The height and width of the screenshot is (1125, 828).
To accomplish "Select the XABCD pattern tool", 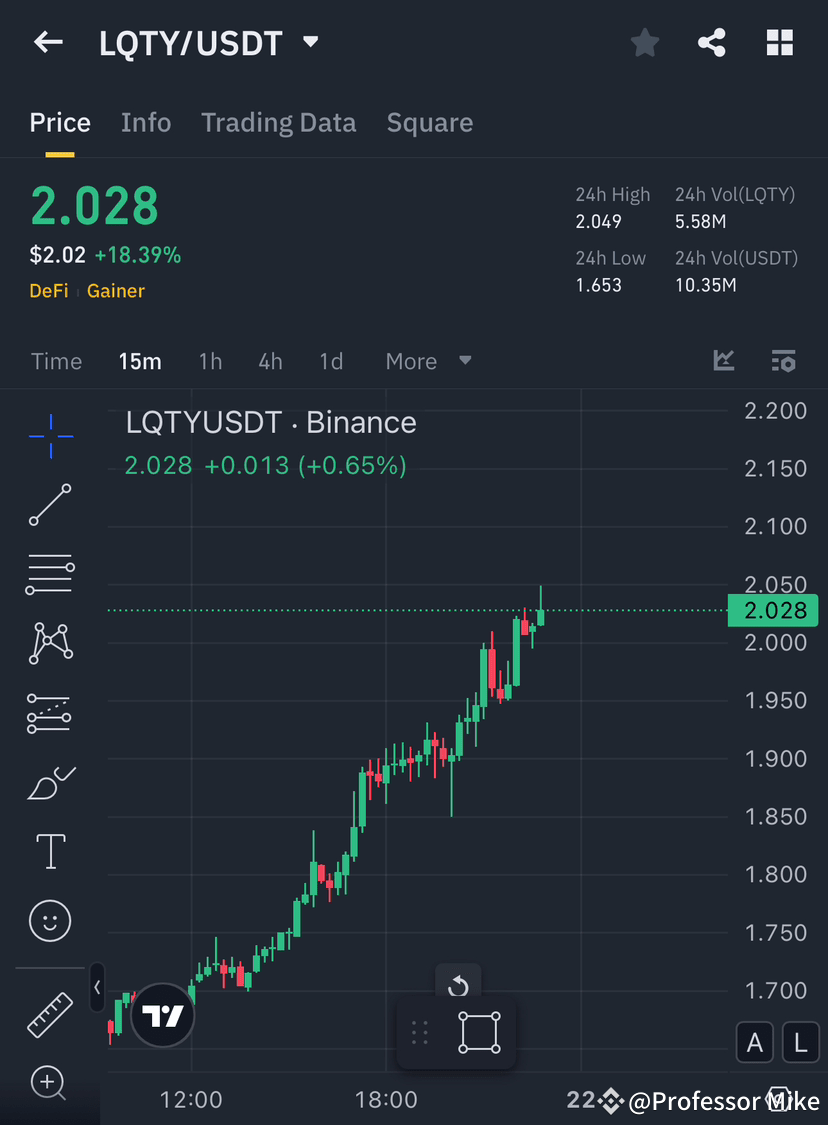I will click(x=50, y=643).
